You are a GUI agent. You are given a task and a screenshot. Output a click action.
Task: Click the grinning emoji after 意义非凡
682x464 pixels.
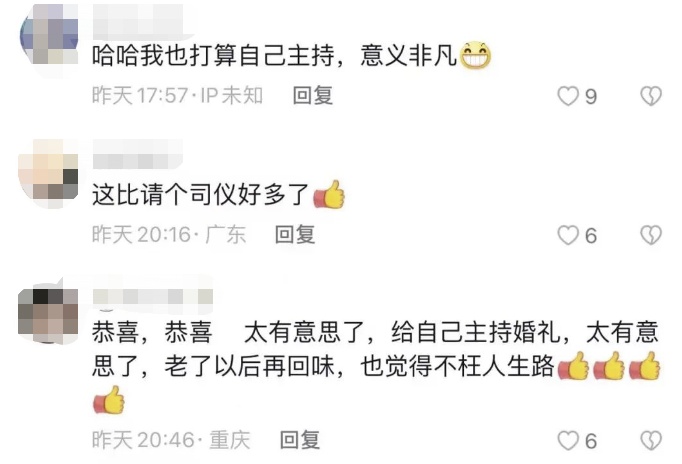coord(475,56)
